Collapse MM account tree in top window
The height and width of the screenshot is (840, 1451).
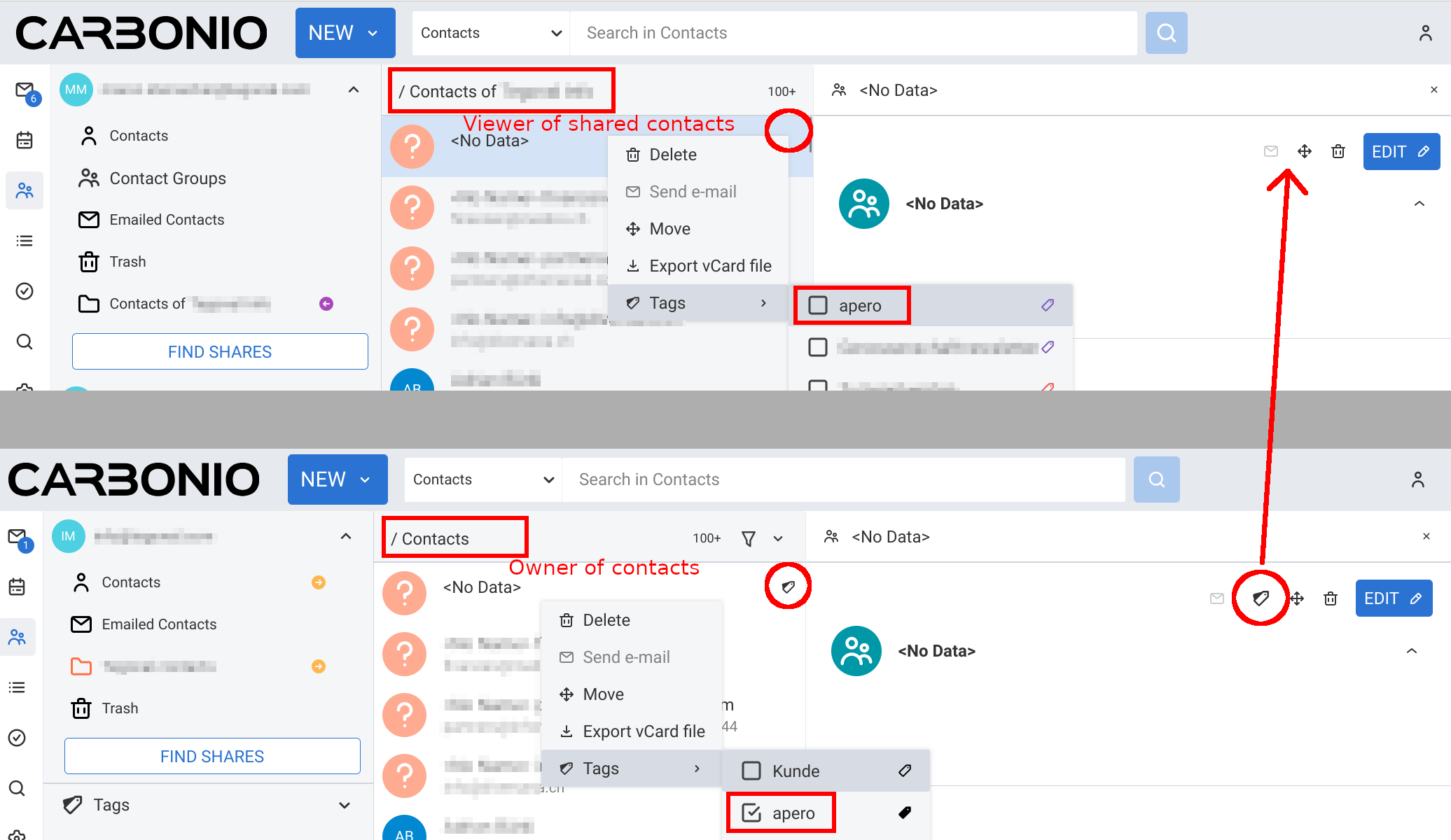pos(354,90)
